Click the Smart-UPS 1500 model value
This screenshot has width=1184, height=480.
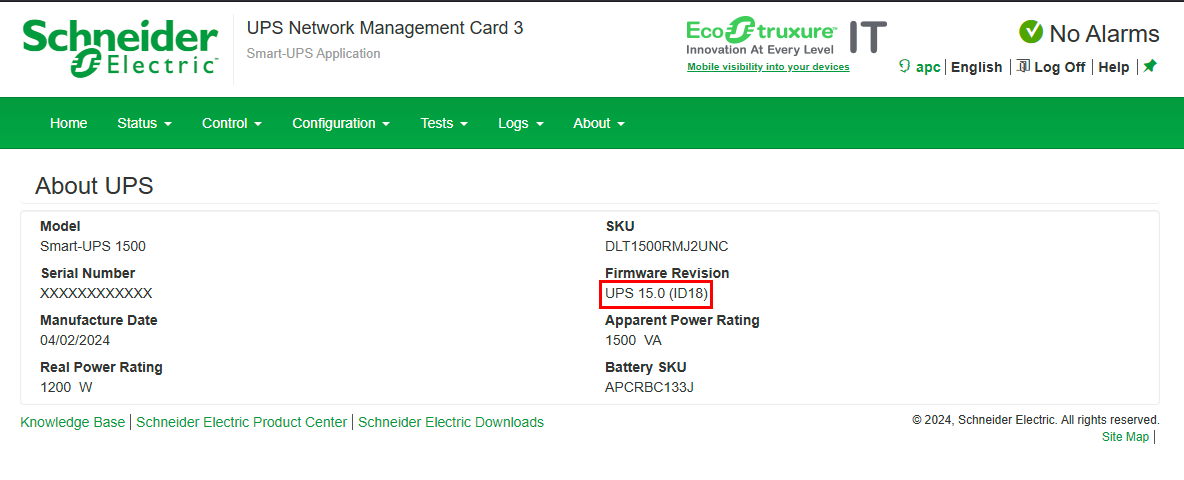[93, 246]
